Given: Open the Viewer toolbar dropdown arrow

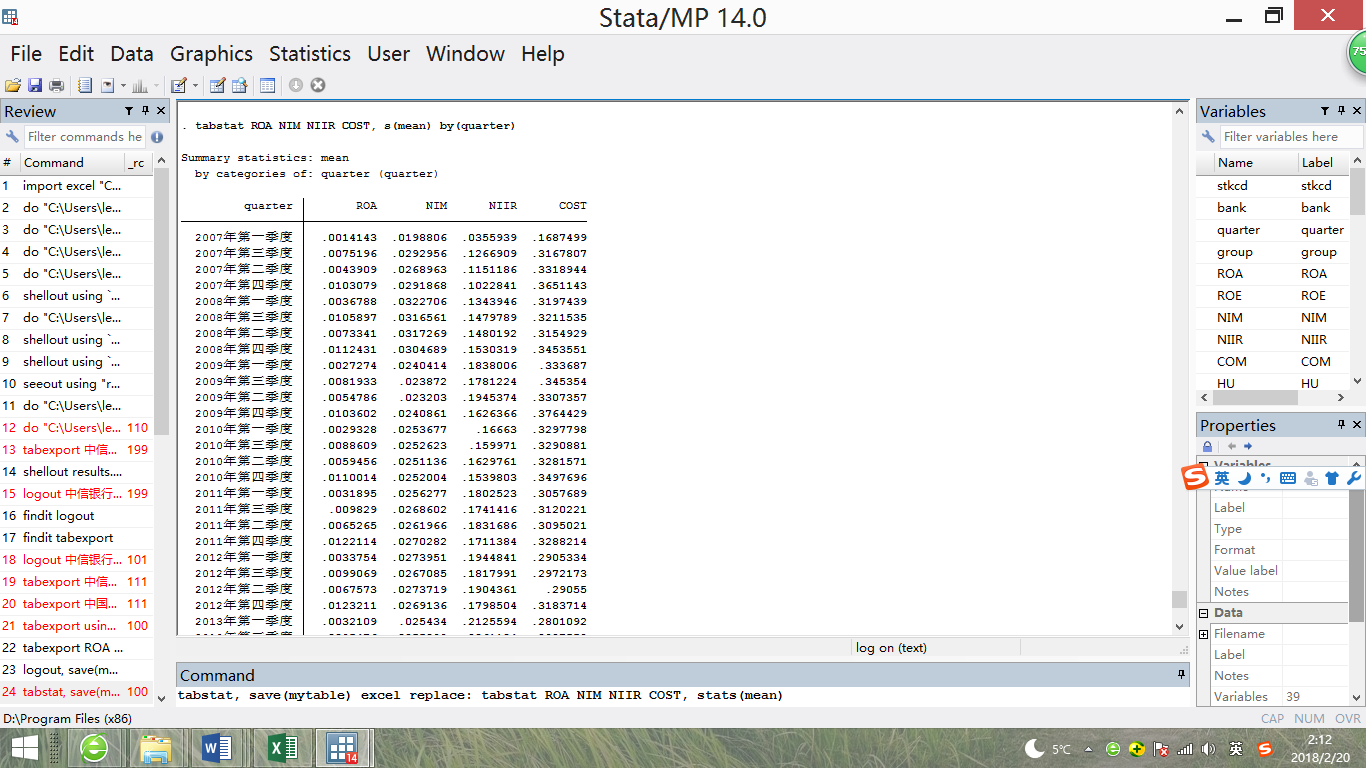Looking at the screenshot, I should coord(122,85).
